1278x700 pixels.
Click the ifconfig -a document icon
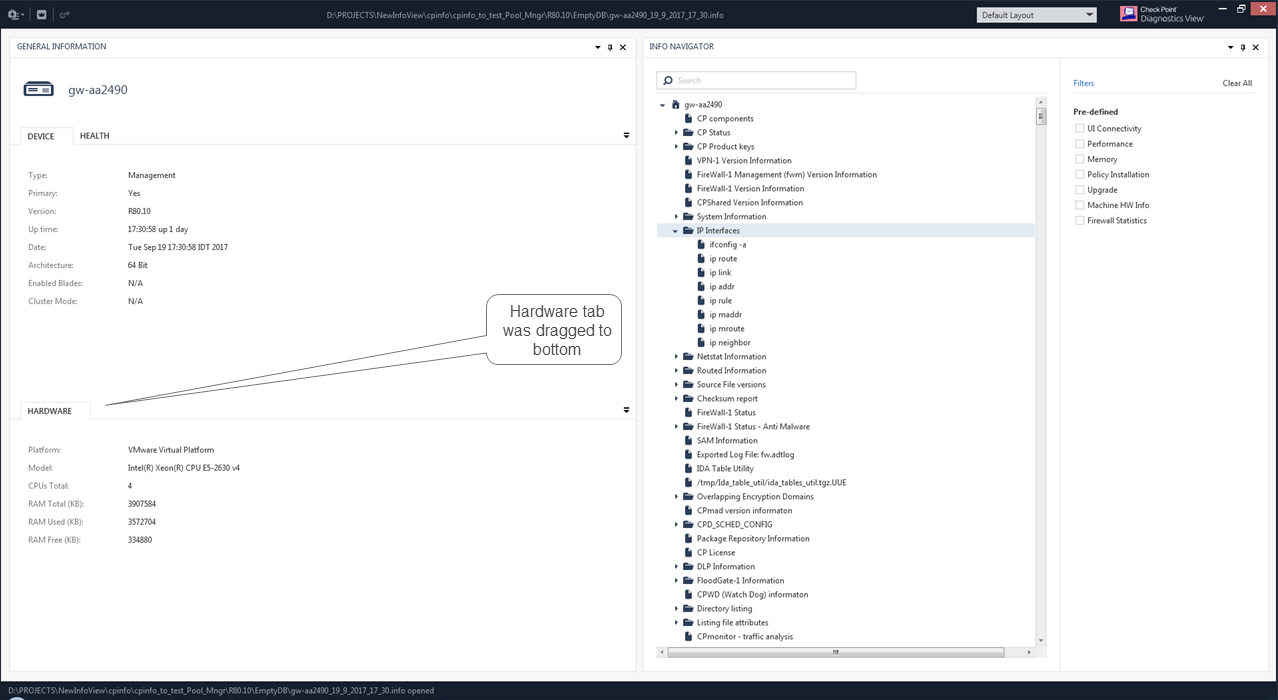[701, 244]
